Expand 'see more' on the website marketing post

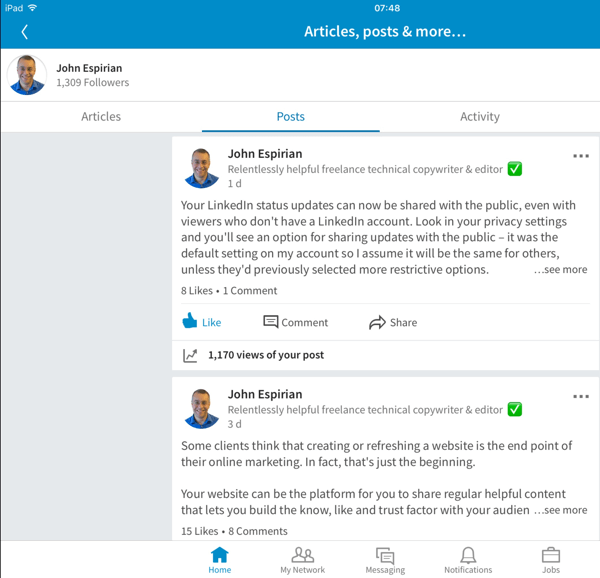[561, 510]
